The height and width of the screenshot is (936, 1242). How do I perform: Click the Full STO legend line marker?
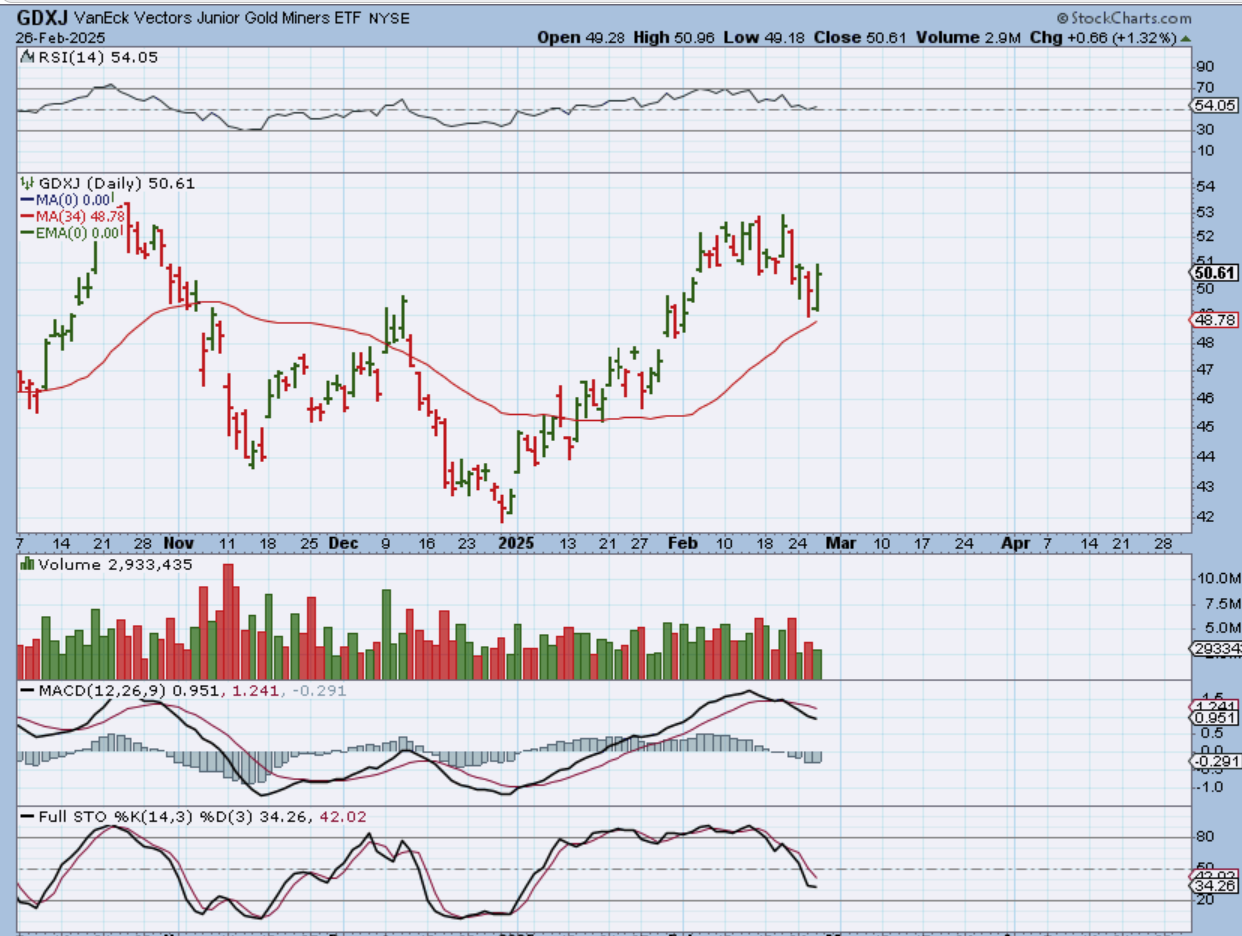coord(27,817)
